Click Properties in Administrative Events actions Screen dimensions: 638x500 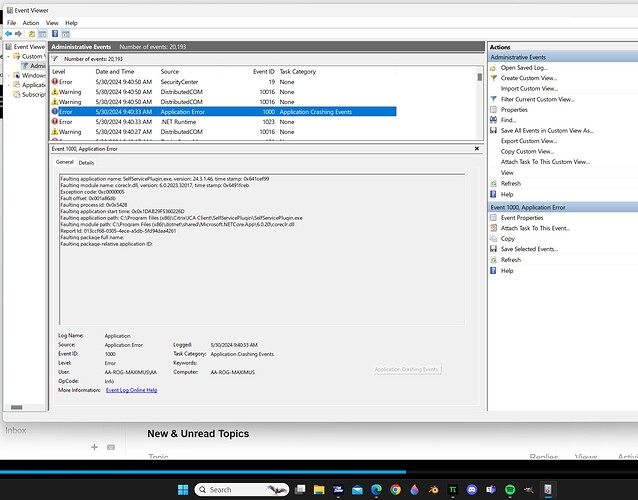[x=514, y=110]
